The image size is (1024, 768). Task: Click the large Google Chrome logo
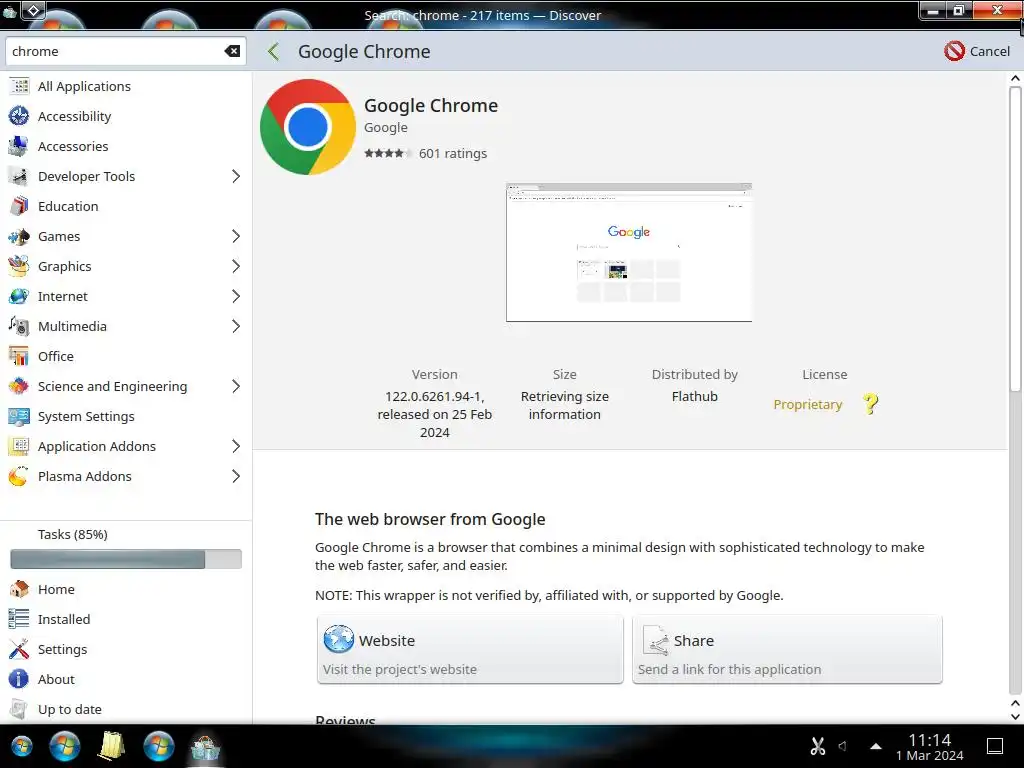(308, 127)
